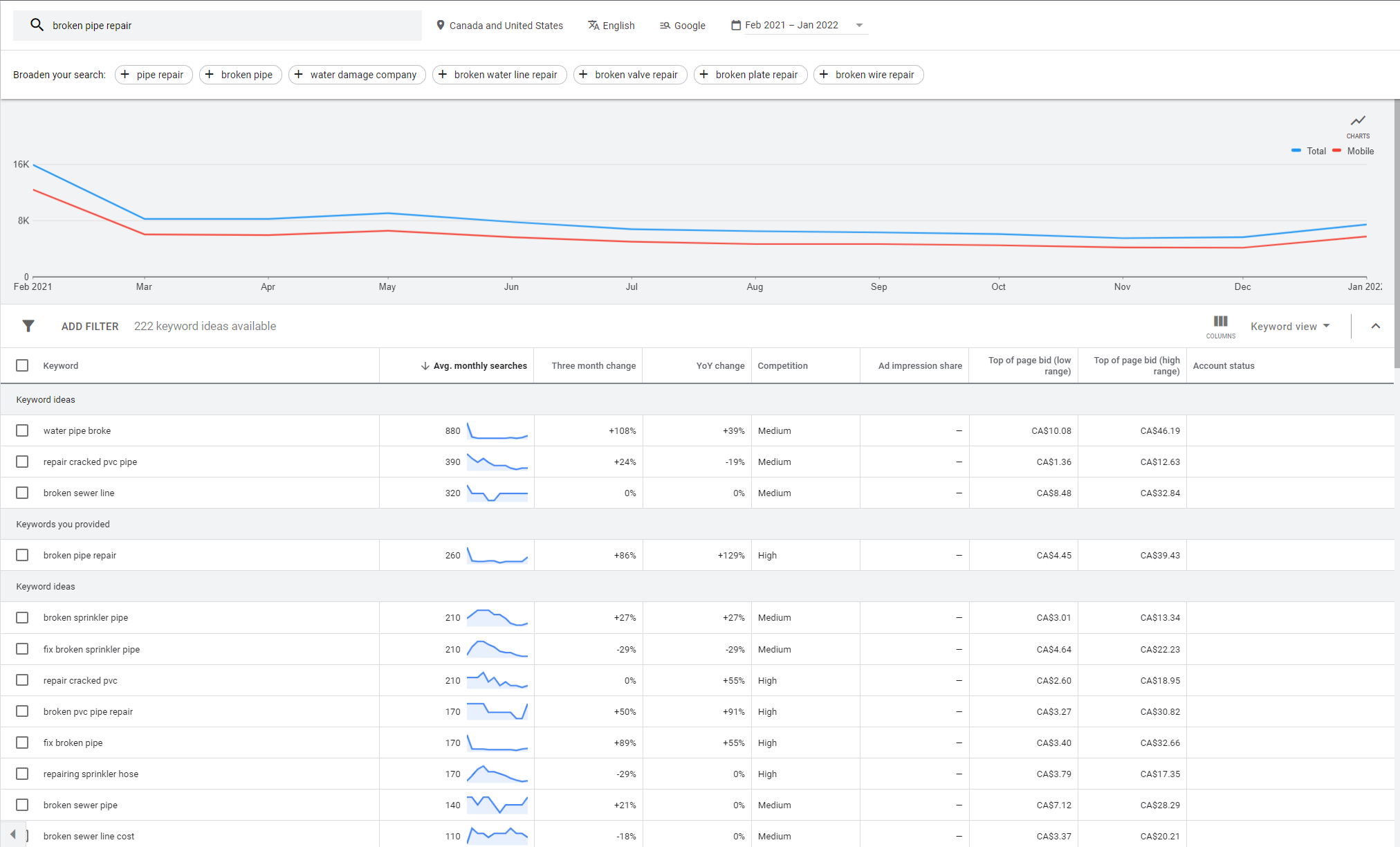The height and width of the screenshot is (847, 1400).
Task: Sort by Keyword column header
Action: [x=61, y=366]
